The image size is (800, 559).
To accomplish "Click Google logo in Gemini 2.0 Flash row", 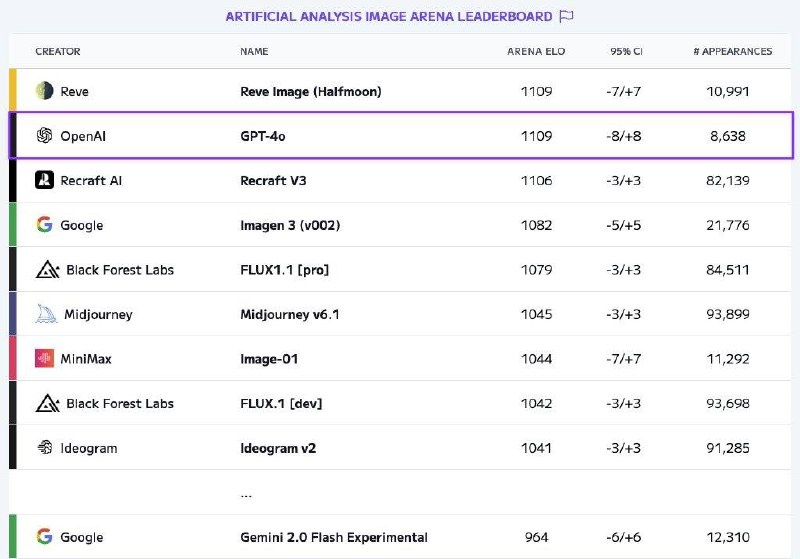I will [x=44, y=537].
